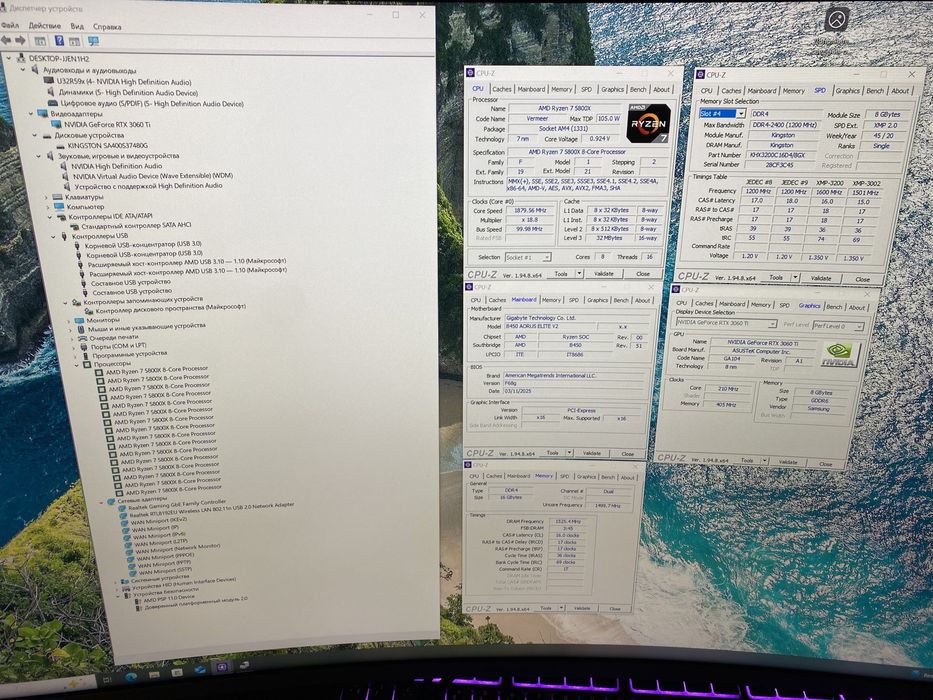933x700 pixels.
Task: Click Validate in the CPU-Z Graphics window
Action: point(788,461)
